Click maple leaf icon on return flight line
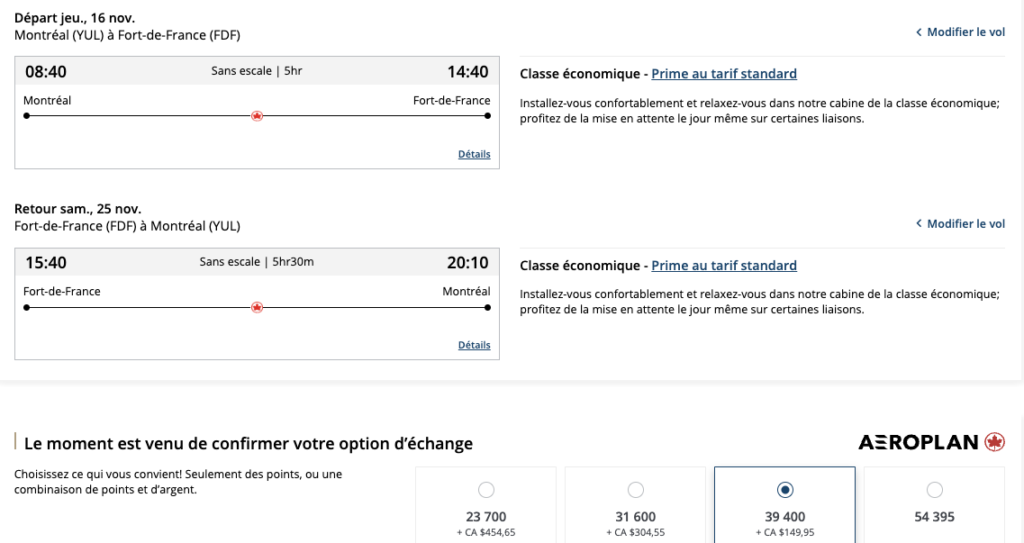The image size is (1024, 543). [257, 307]
